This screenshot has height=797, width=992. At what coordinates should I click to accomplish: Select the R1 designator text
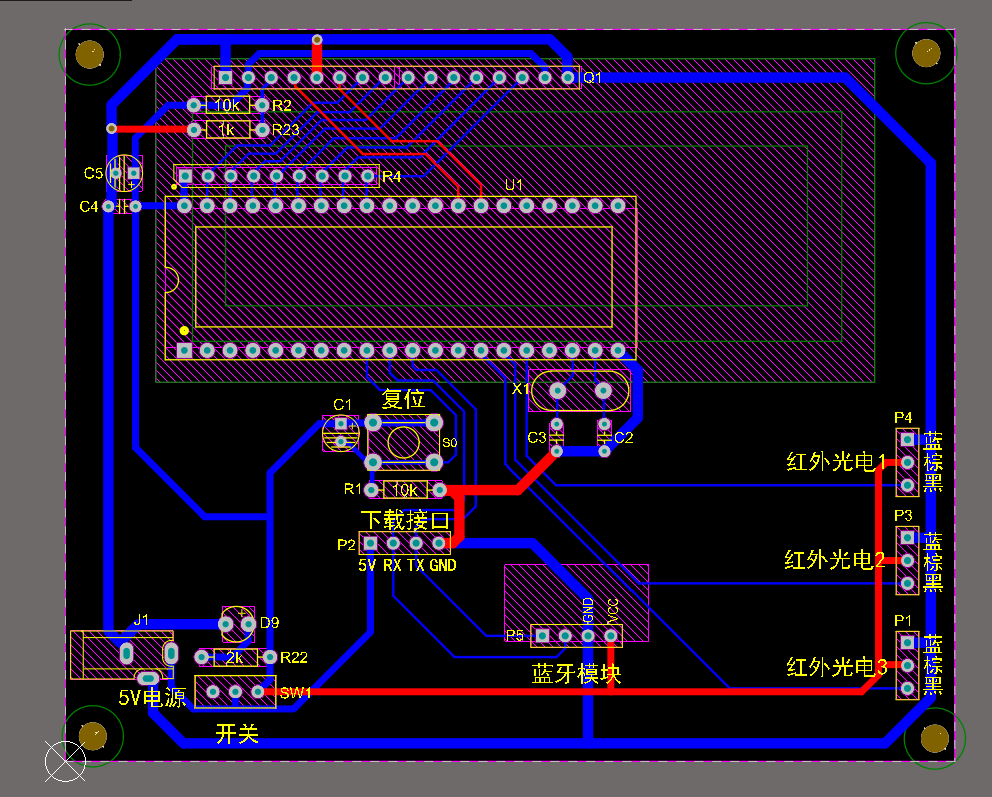click(352, 488)
